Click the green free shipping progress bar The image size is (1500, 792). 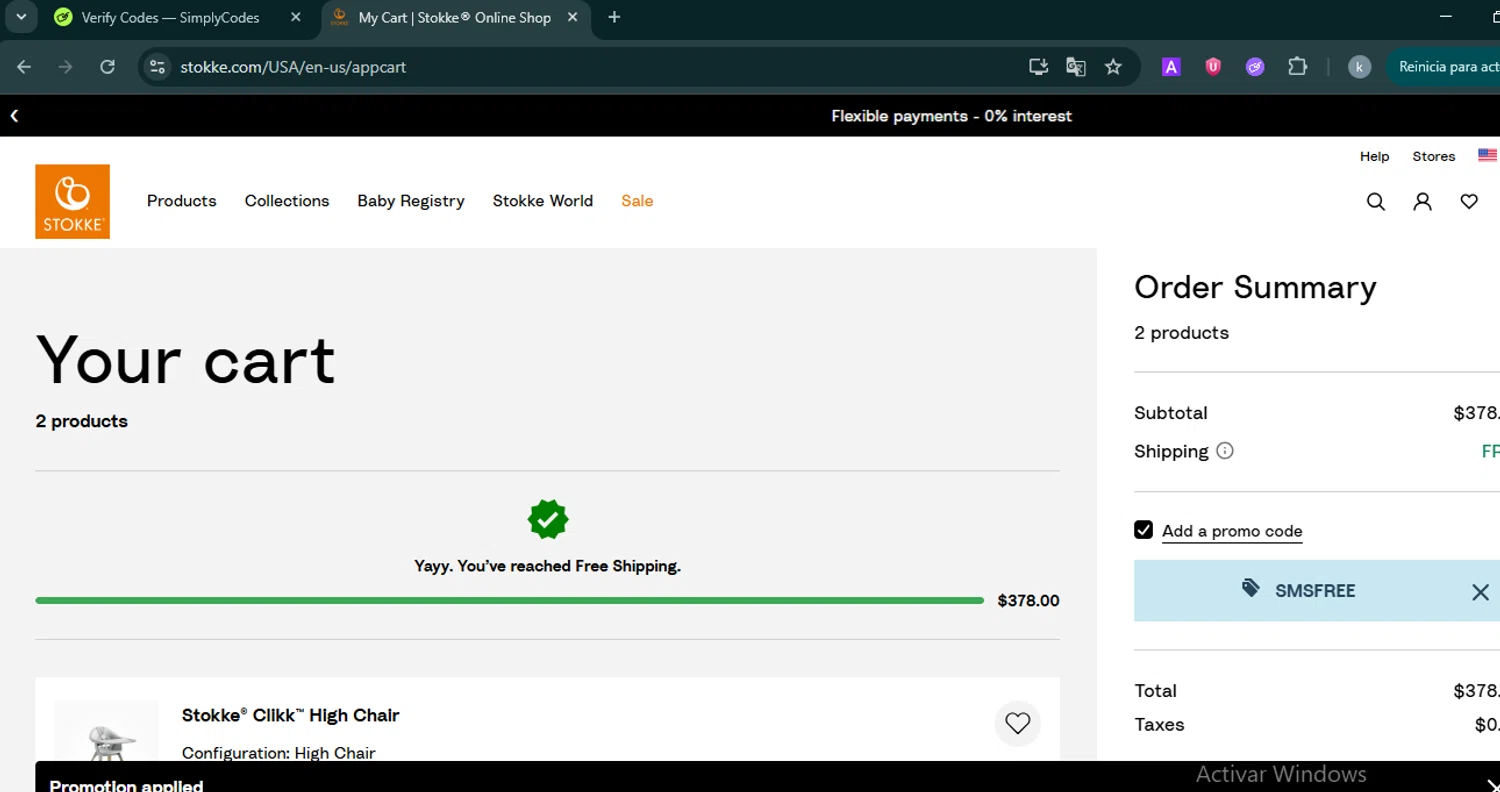[x=510, y=600]
